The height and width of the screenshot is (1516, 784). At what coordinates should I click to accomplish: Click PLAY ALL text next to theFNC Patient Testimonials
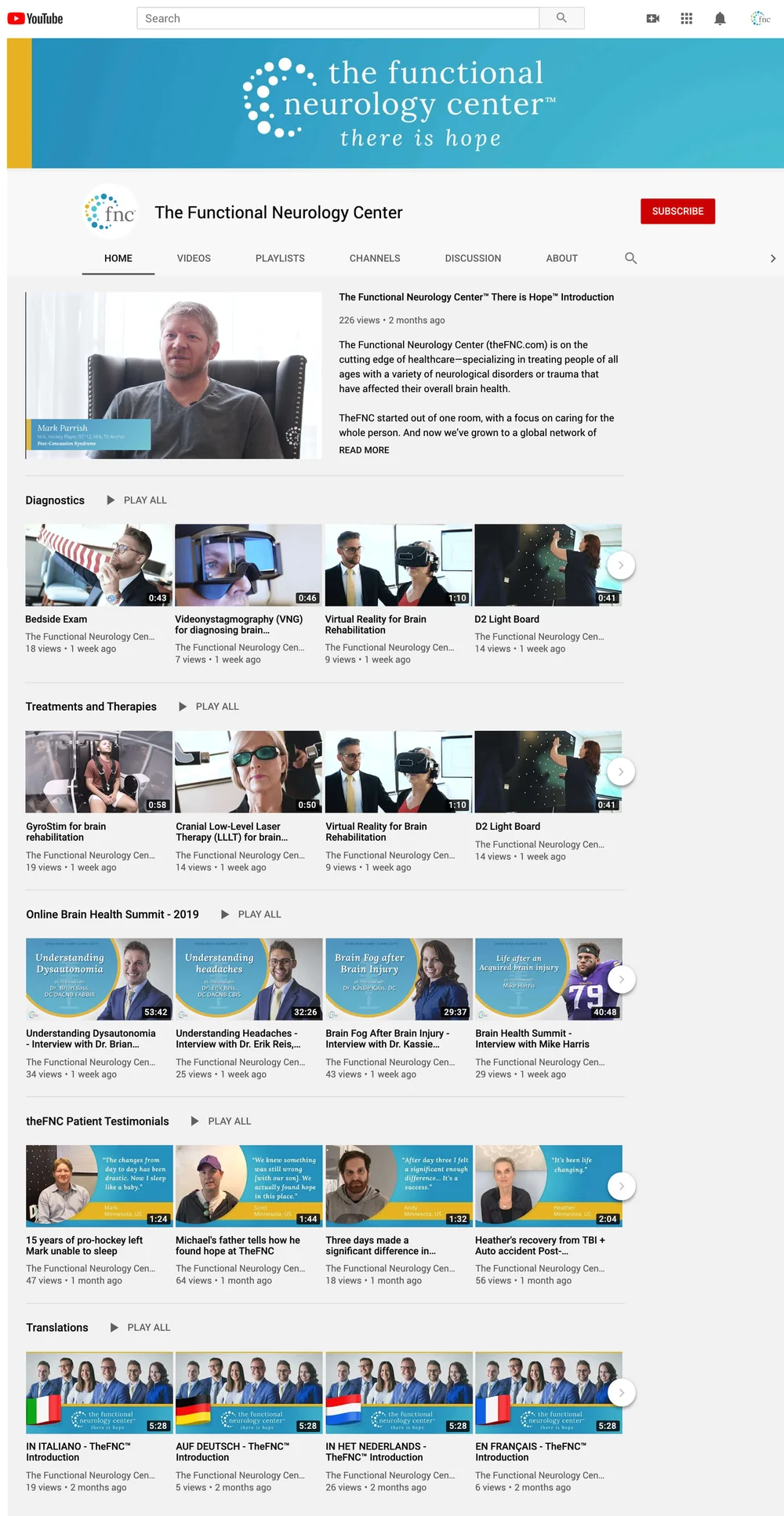(x=230, y=1122)
